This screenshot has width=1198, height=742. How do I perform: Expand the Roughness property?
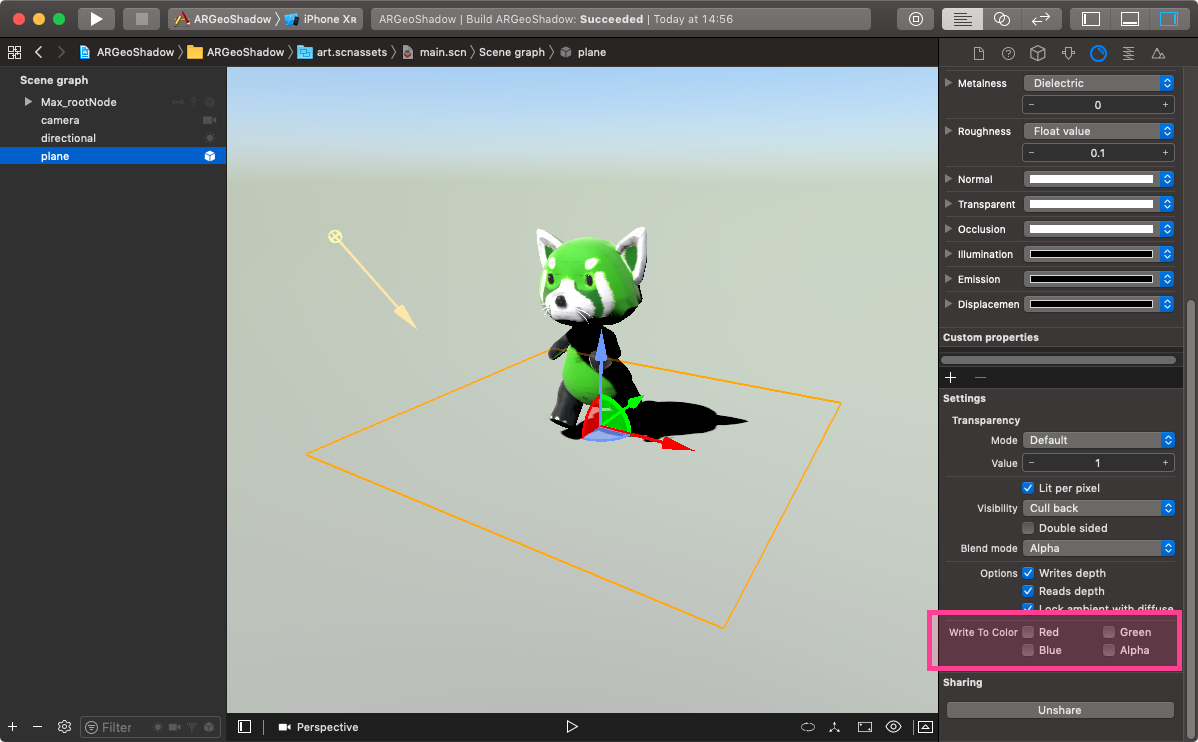click(948, 131)
